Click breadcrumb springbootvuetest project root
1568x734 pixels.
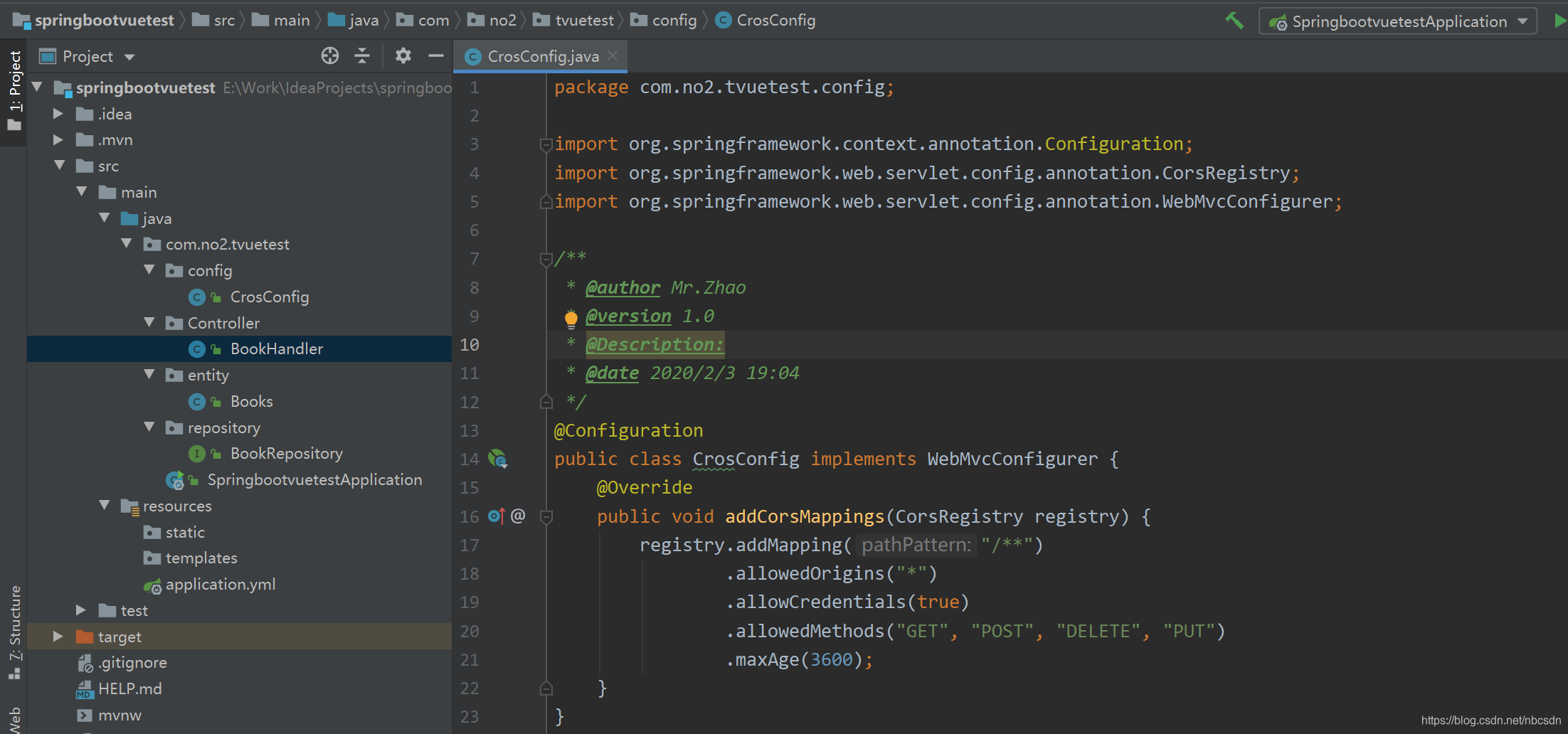pos(104,20)
